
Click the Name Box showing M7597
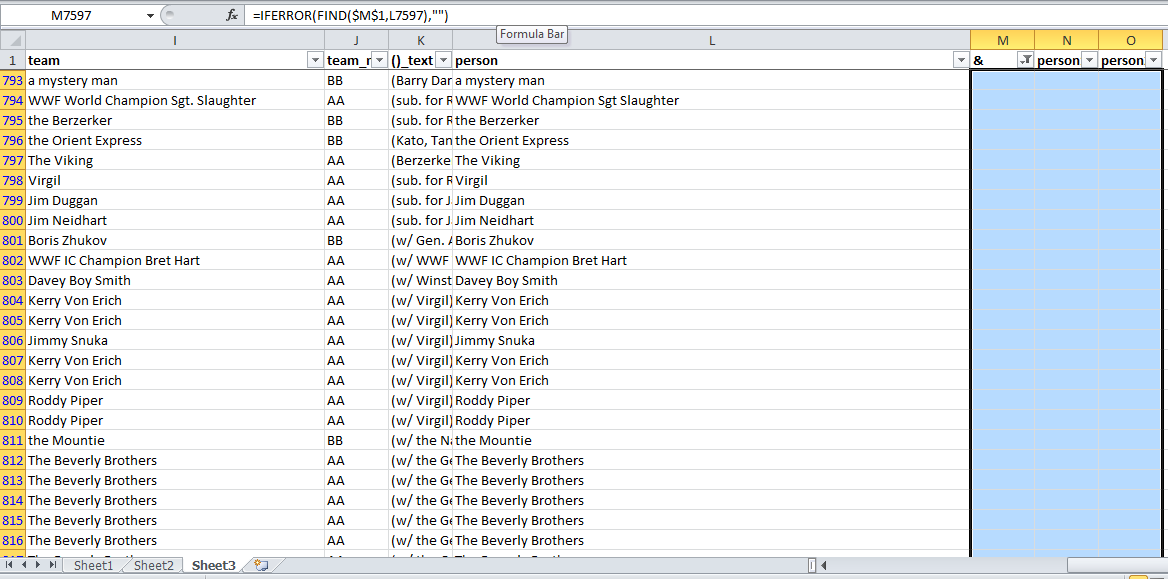[73, 16]
